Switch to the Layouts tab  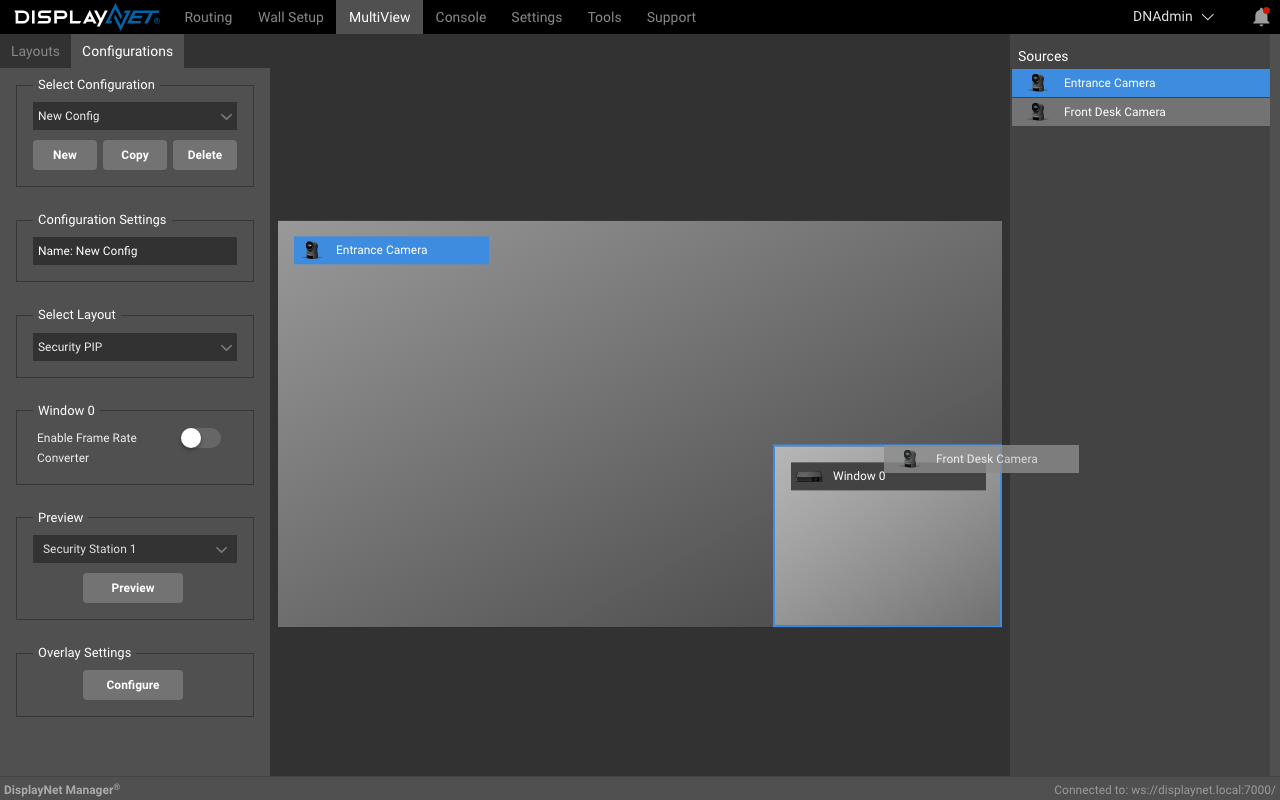pyautogui.click(x=35, y=51)
